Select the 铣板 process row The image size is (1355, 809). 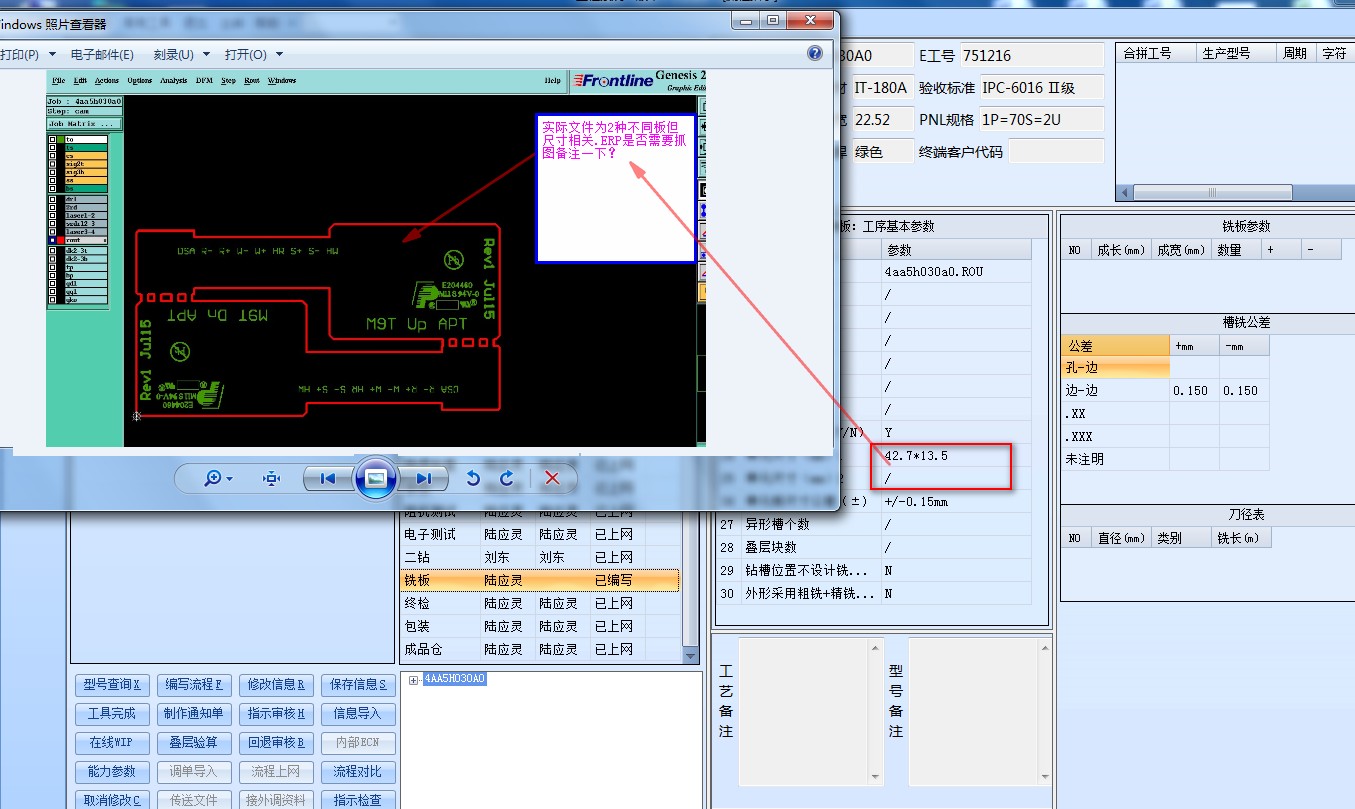click(x=540, y=580)
